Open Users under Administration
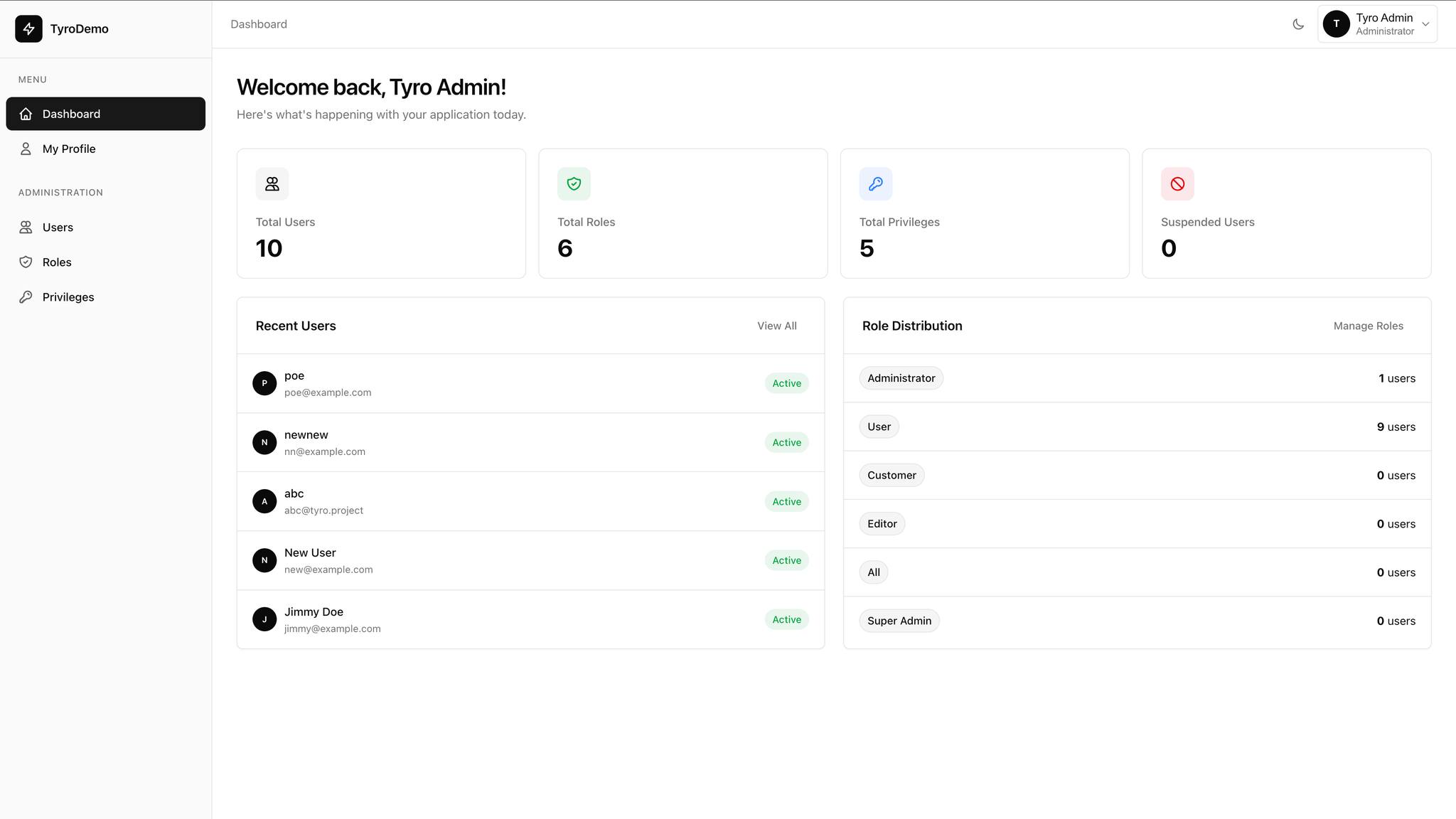This screenshot has width=1456, height=819. click(x=106, y=227)
